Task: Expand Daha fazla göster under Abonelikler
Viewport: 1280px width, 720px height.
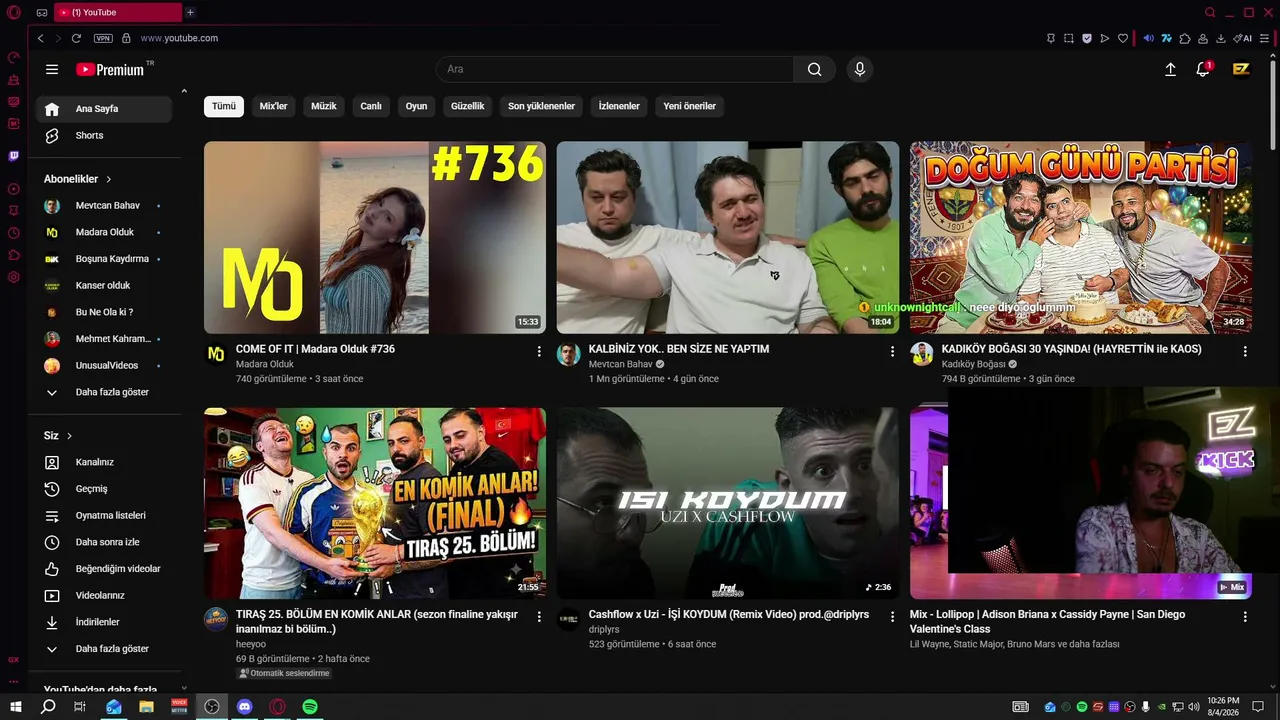Action: (104, 392)
